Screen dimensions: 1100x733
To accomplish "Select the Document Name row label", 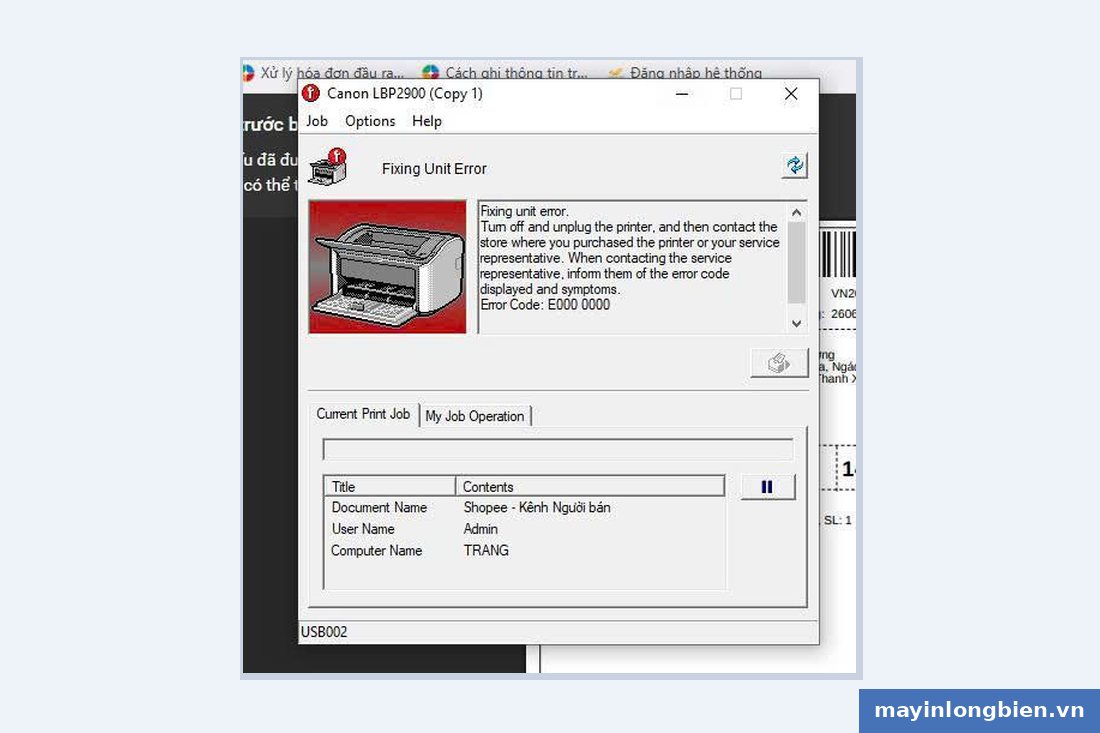I will (x=379, y=508).
